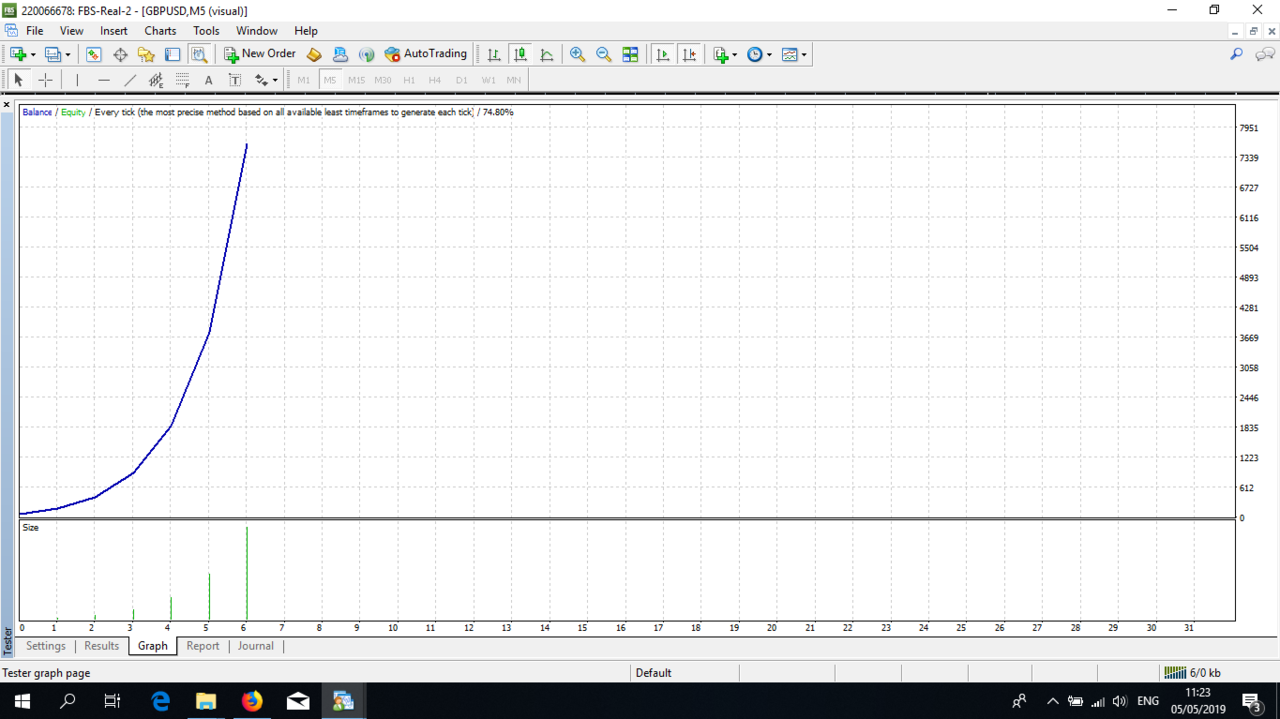This screenshot has width=1280, height=719.
Task: Click the Arrows objects icon
Action: click(261, 80)
